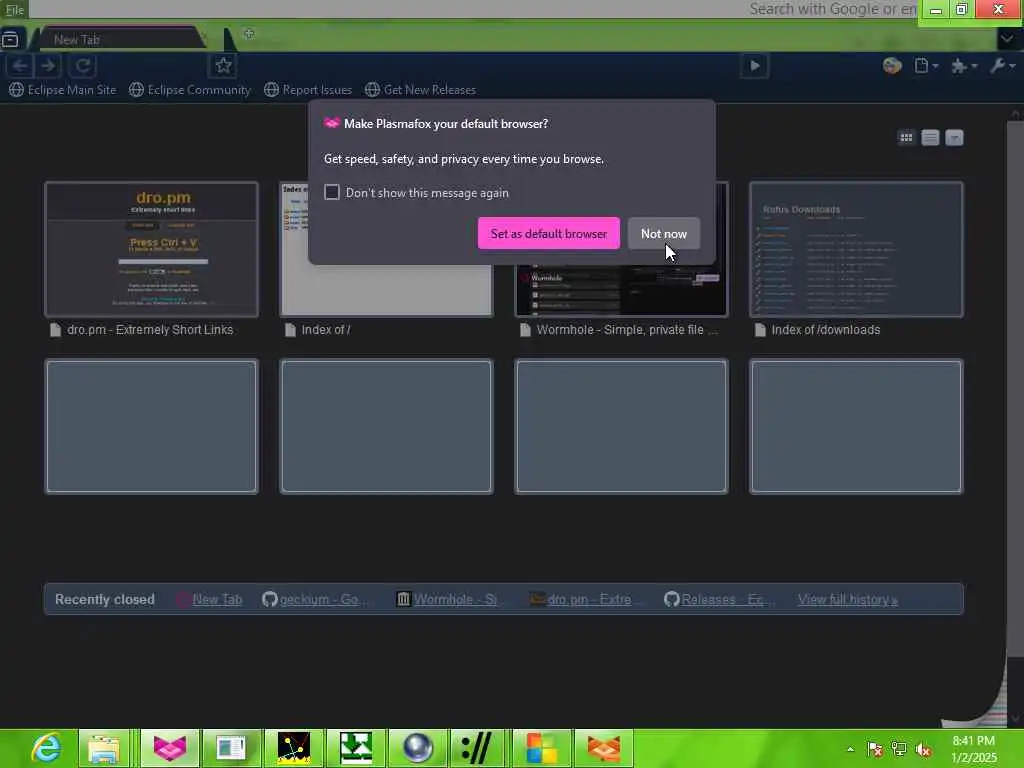Click the Back navigation arrow
The image size is (1024, 768).
[x=20, y=65]
